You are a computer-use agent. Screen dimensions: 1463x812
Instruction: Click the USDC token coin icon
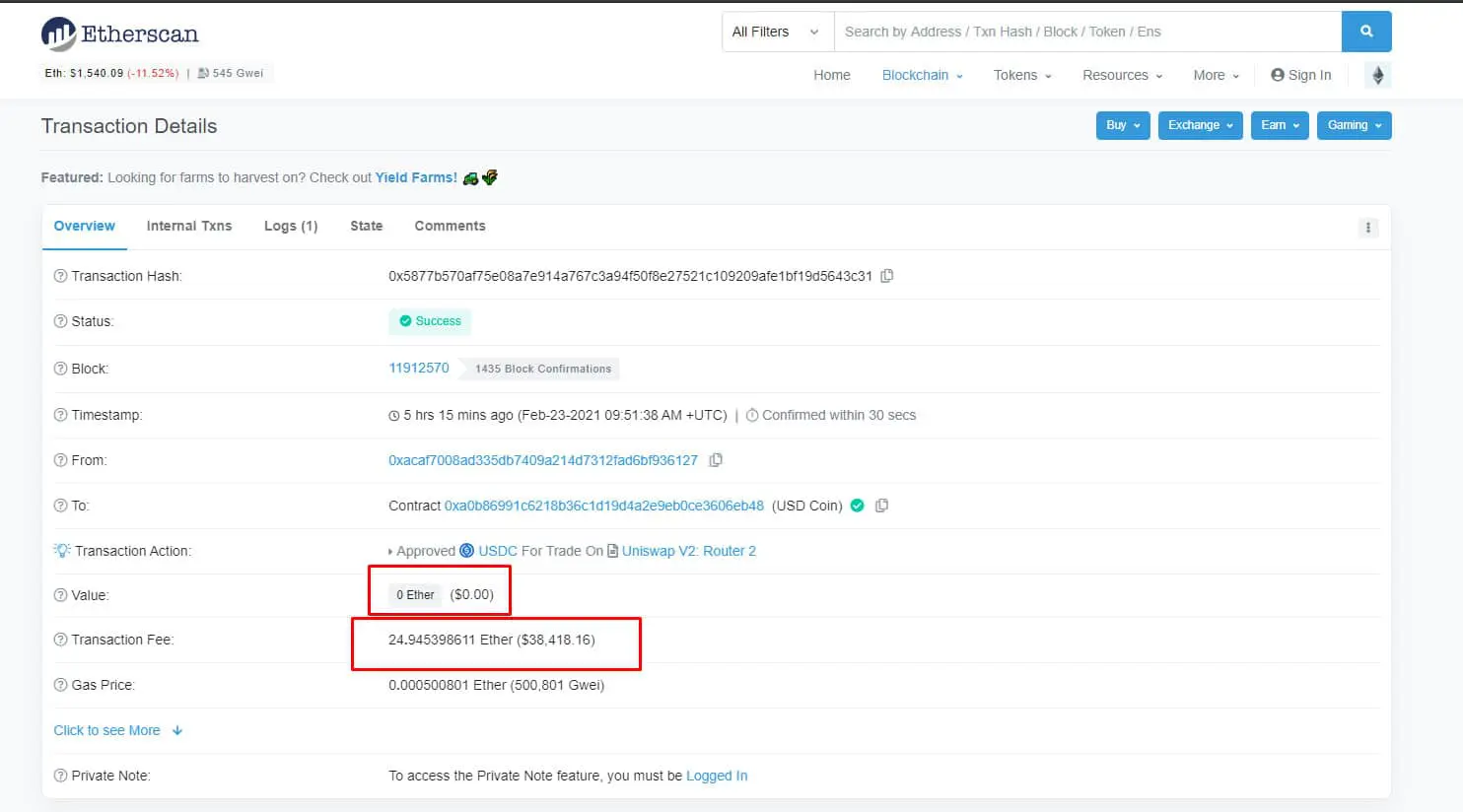click(467, 551)
